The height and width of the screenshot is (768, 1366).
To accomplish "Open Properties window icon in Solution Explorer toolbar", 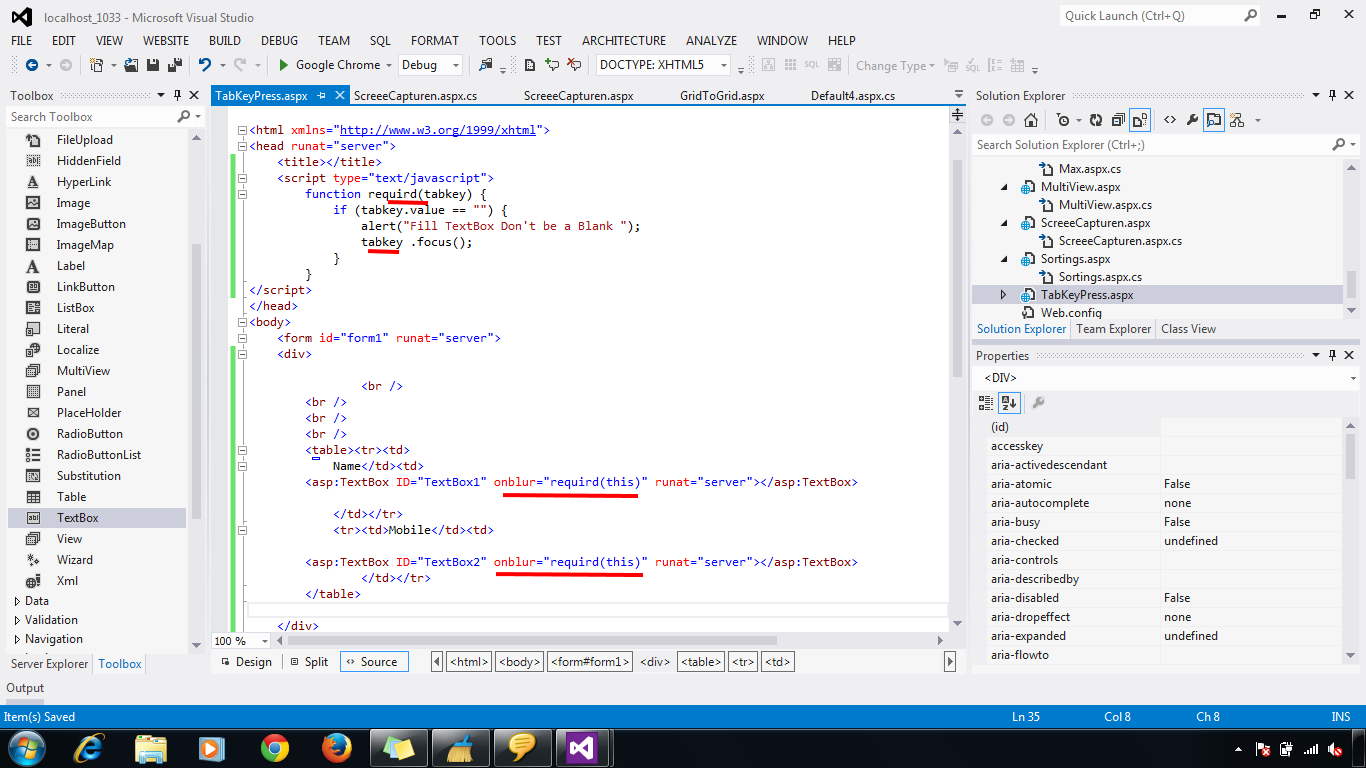I will (1191, 119).
